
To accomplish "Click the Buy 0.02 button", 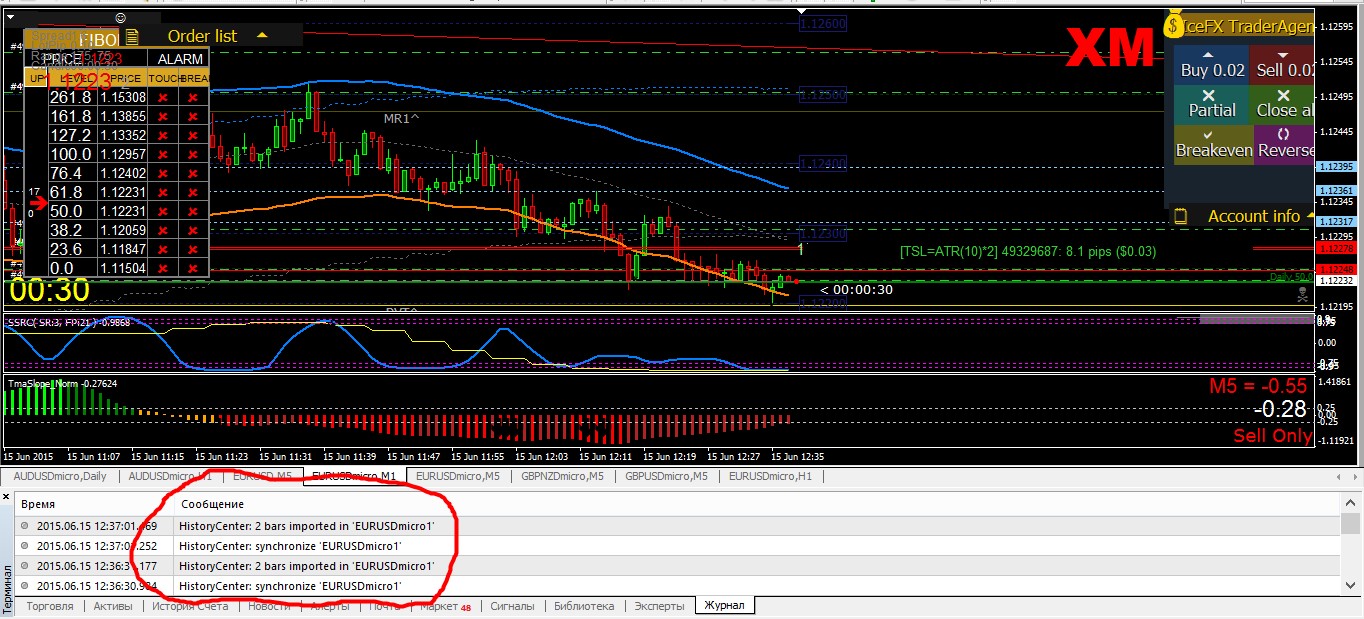I will pyautogui.click(x=1211, y=65).
